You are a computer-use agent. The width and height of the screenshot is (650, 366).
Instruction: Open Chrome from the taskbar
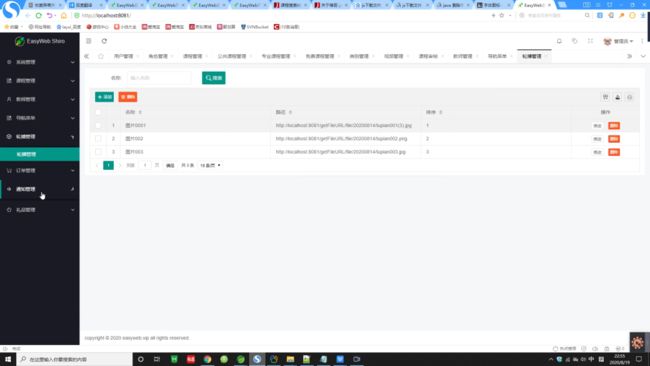coord(207,359)
